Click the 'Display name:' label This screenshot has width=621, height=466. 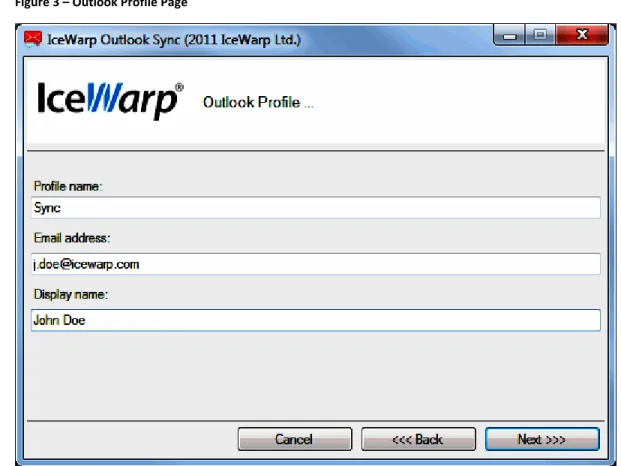click(70, 295)
